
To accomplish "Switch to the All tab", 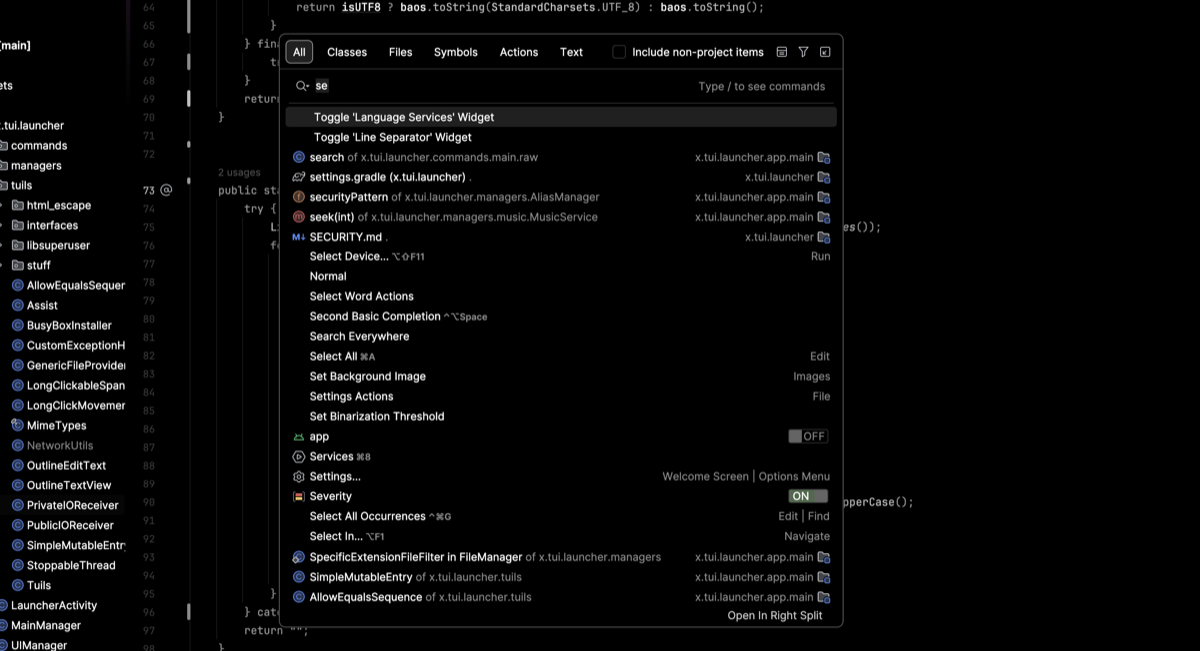I will pyautogui.click(x=299, y=52).
